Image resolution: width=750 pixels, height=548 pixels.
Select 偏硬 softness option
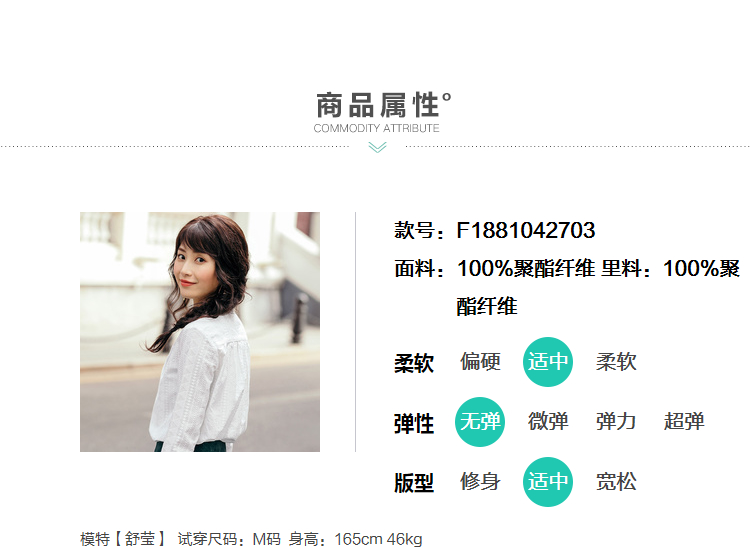point(480,362)
